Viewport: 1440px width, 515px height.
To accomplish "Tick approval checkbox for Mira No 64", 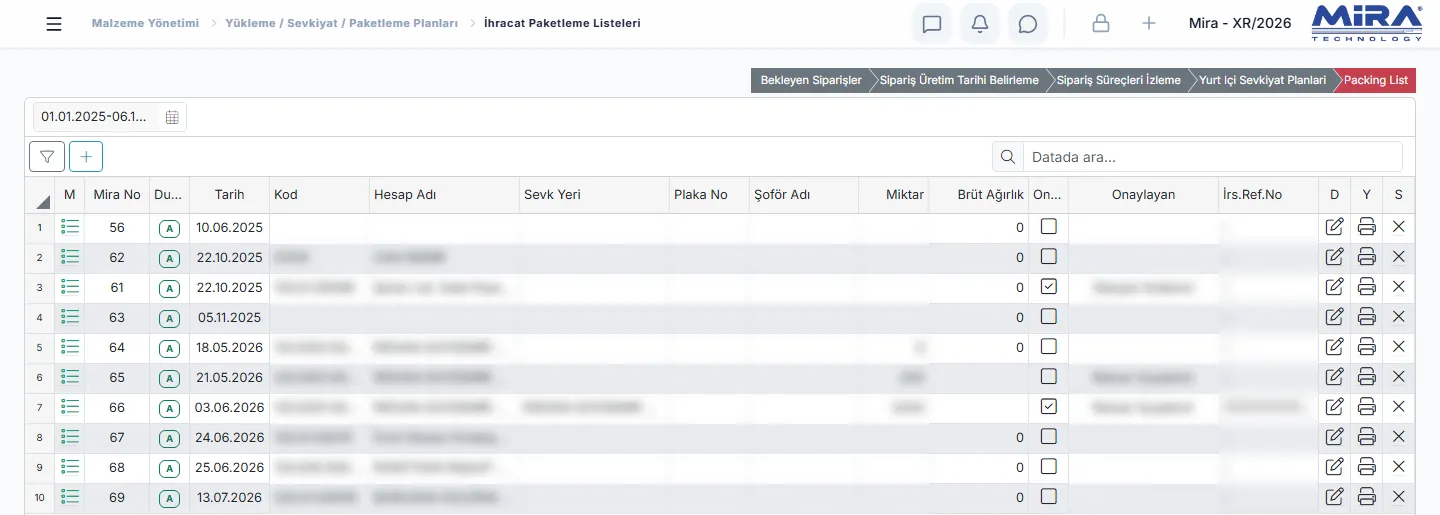I will [1048, 347].
